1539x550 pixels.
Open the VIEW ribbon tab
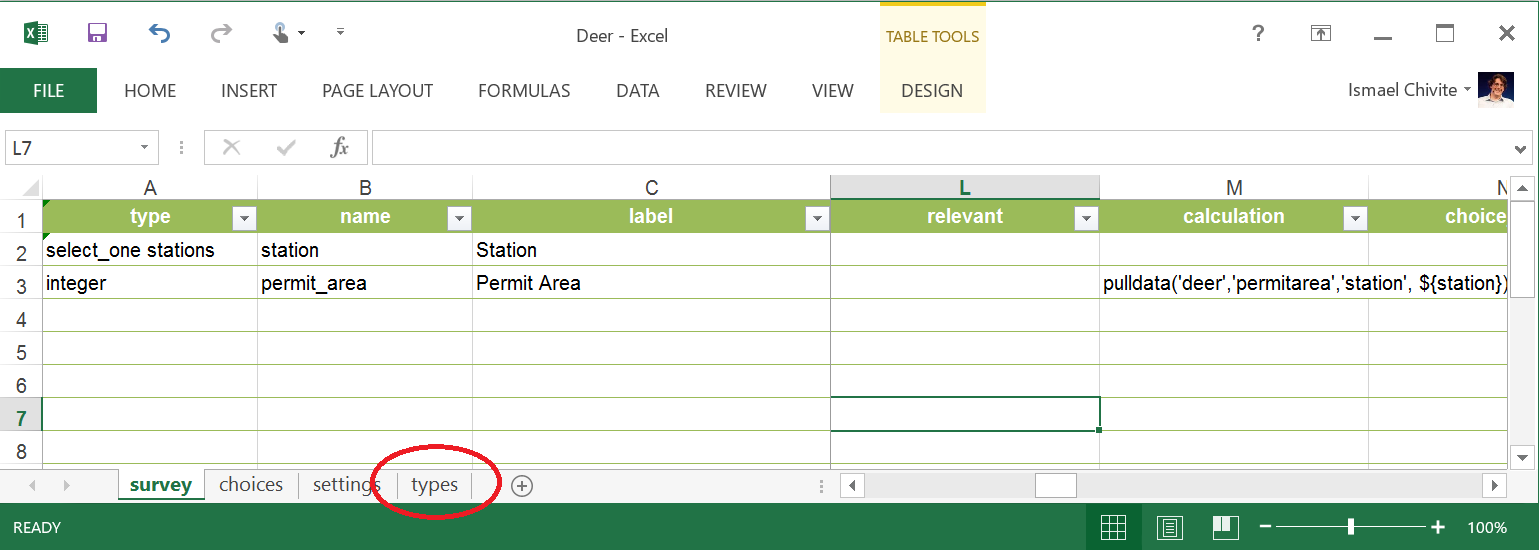(x=833, y=90)
